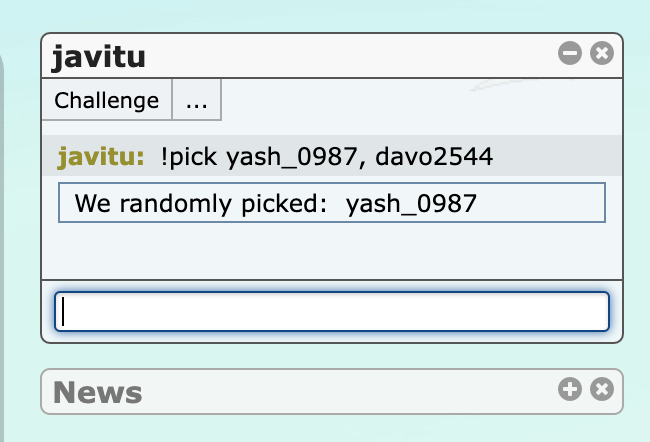Viewport: 650px width, 442px height.
Task: Click empty toolbar space right of the dots button
Action: pos(421,100)
